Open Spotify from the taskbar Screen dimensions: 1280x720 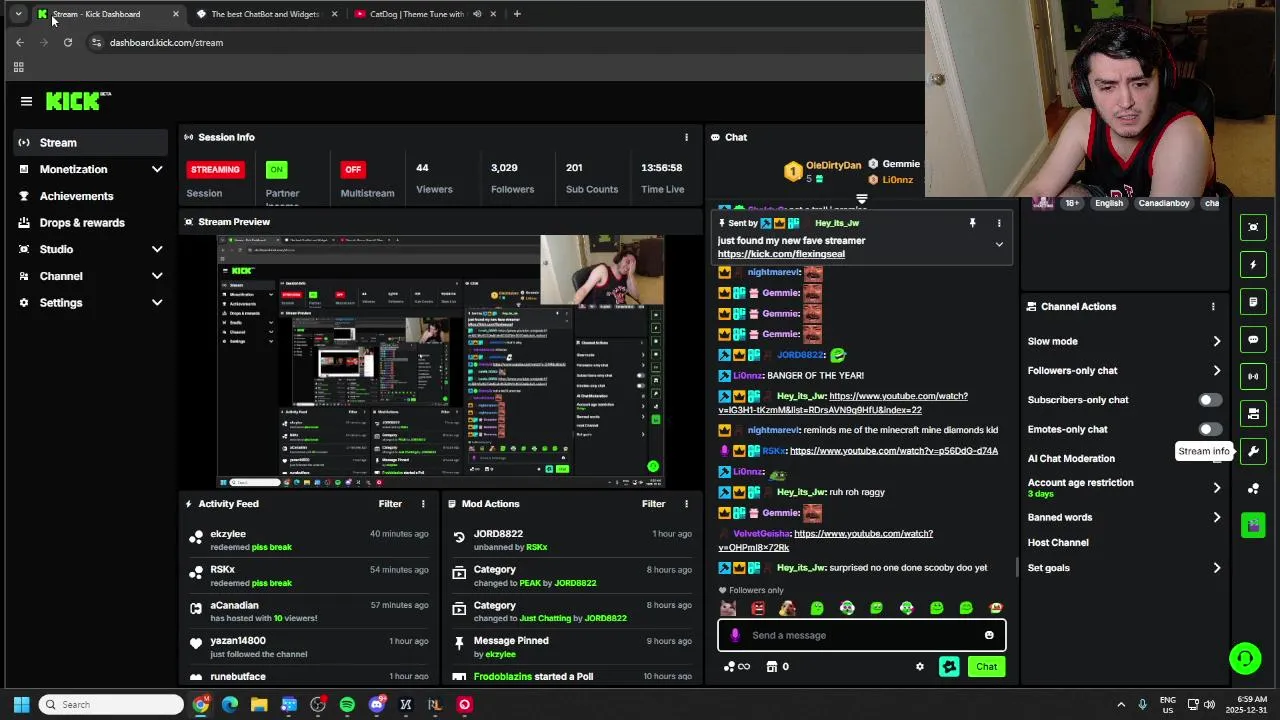347,705
